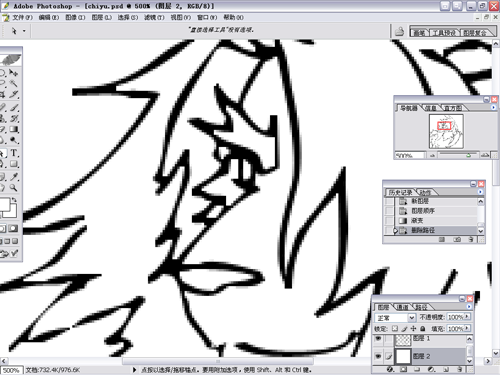Click the navigator preview thumbnail

pos(446,131)
